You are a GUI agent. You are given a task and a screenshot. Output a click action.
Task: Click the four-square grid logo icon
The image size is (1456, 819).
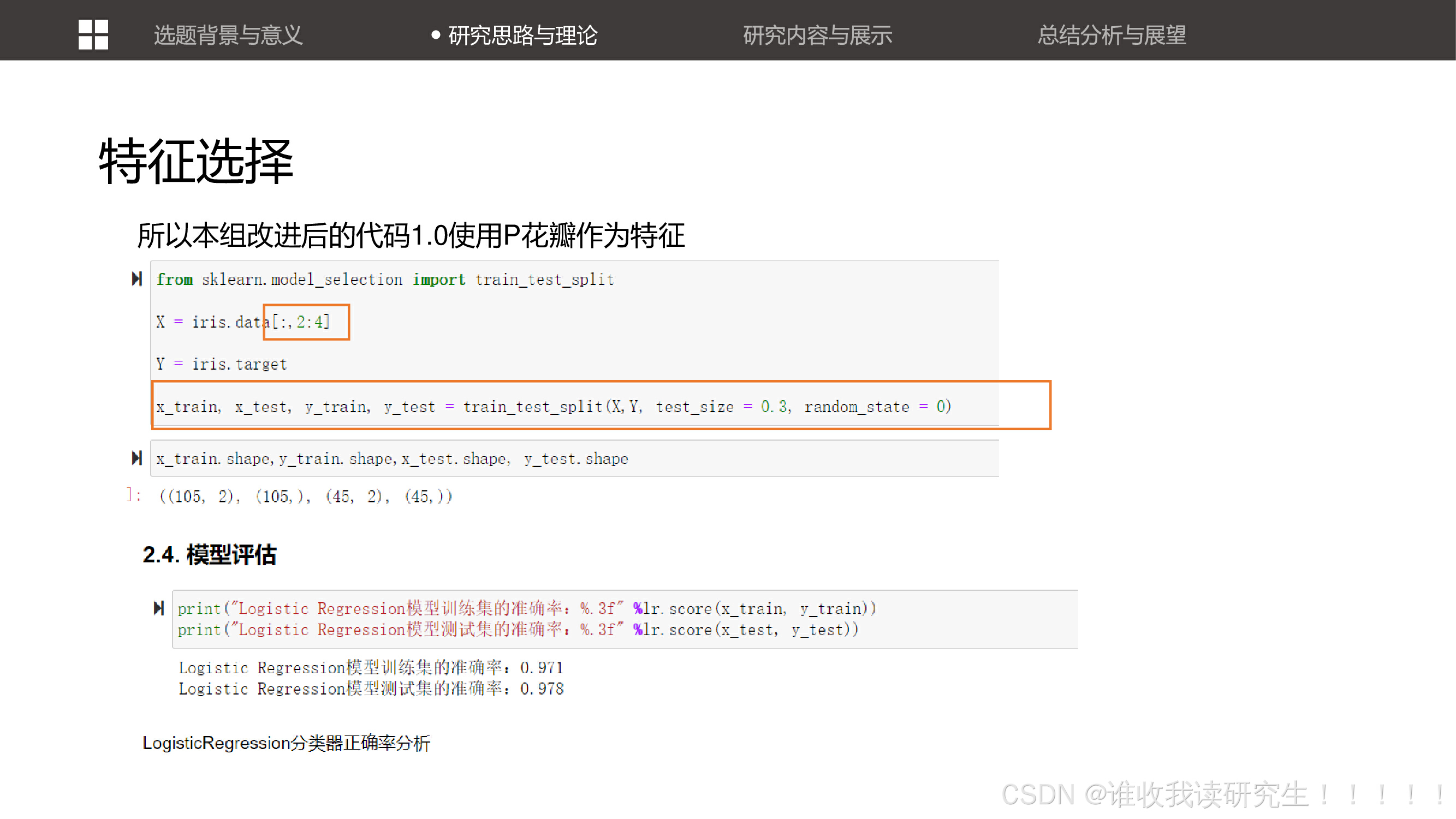93,34
